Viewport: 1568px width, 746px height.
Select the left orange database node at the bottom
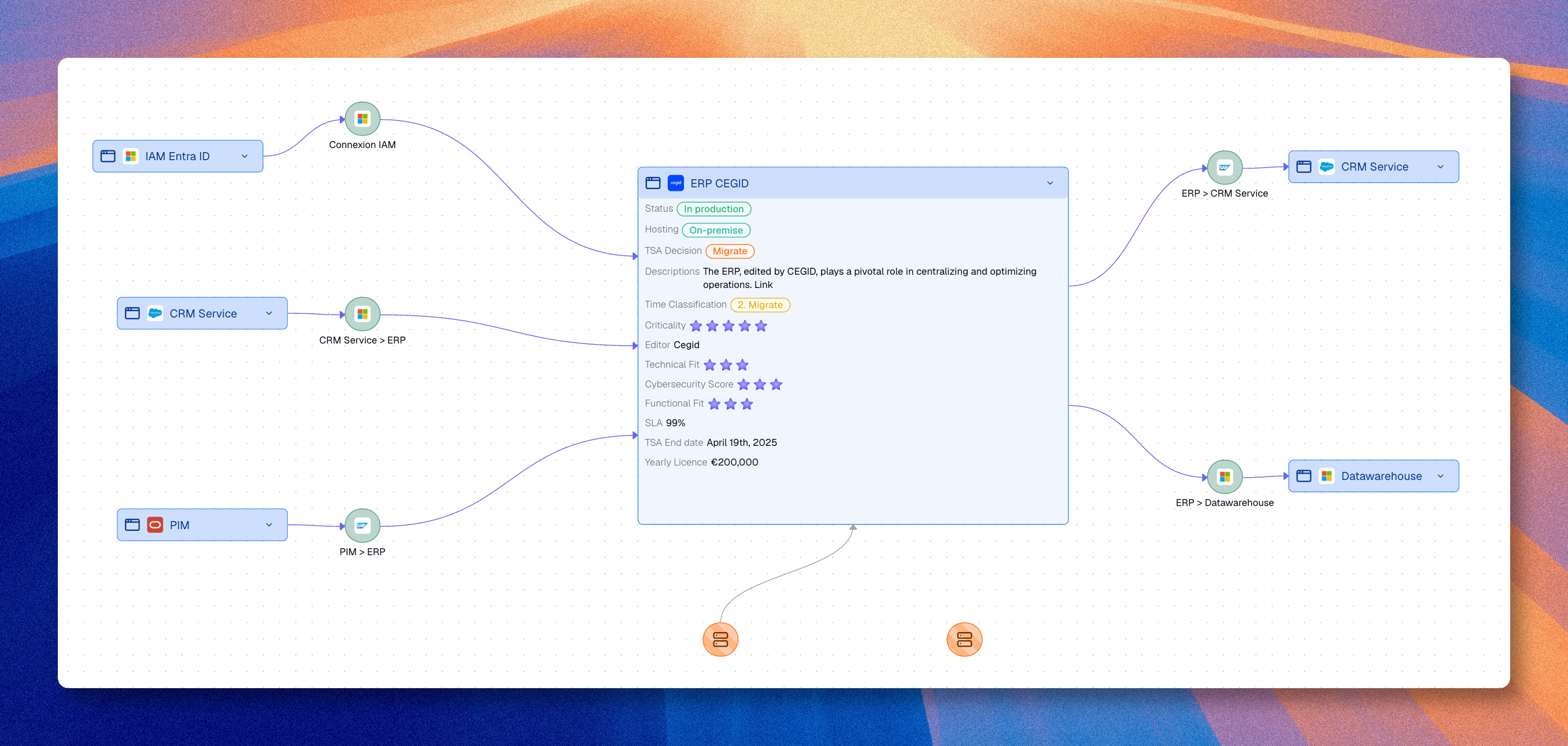tap(721, 639)
